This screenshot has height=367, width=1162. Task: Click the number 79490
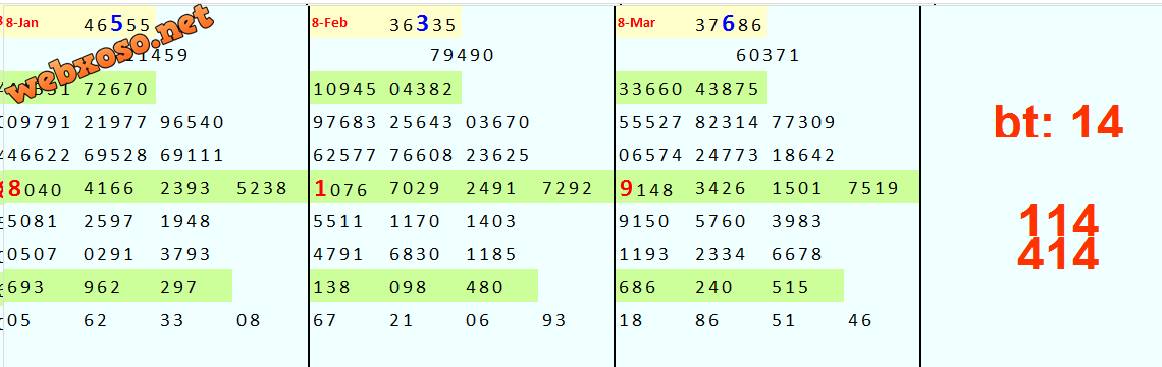tap(462, 56)
